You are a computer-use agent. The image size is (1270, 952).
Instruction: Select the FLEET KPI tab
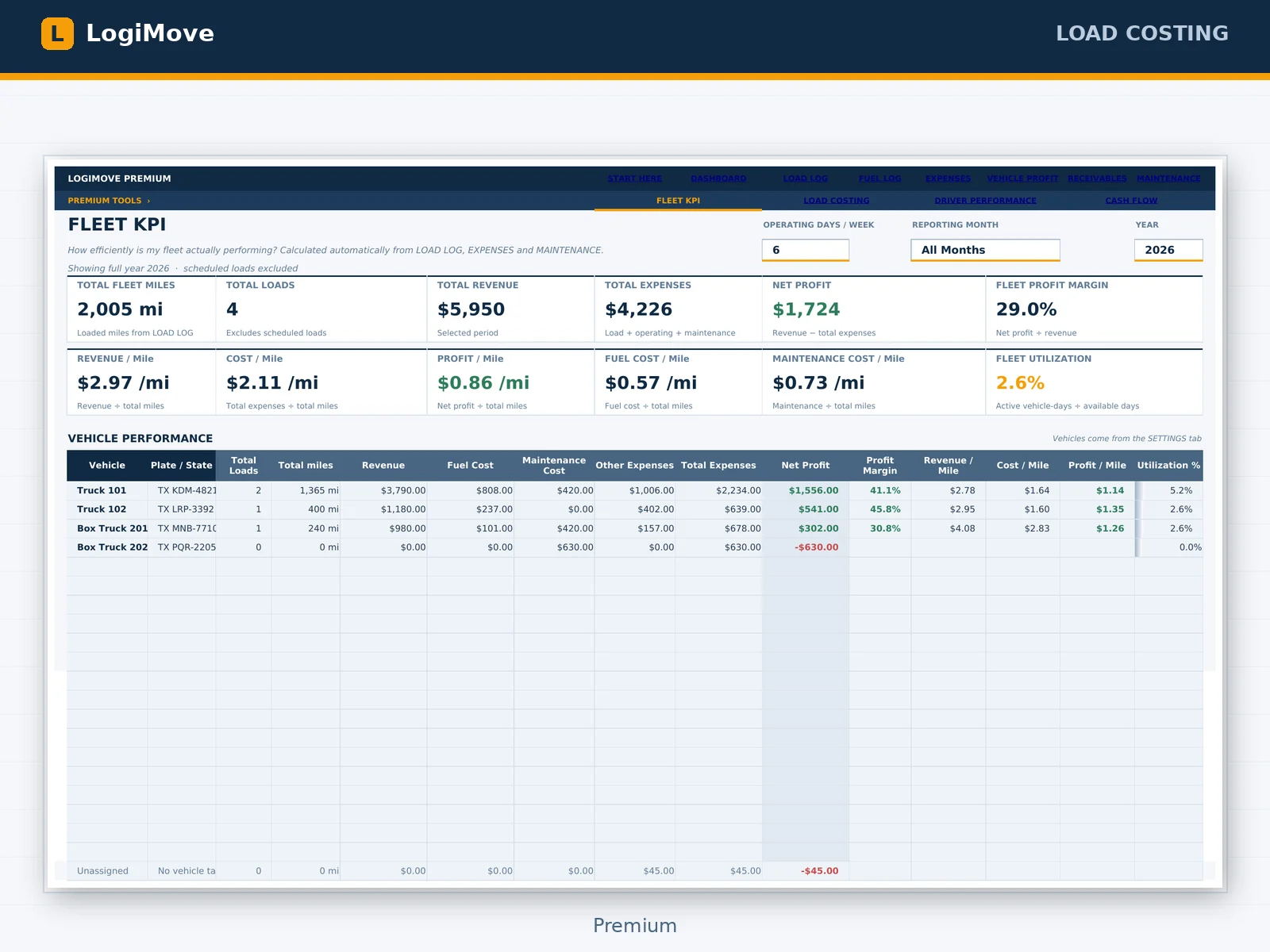tap(678, 201)
